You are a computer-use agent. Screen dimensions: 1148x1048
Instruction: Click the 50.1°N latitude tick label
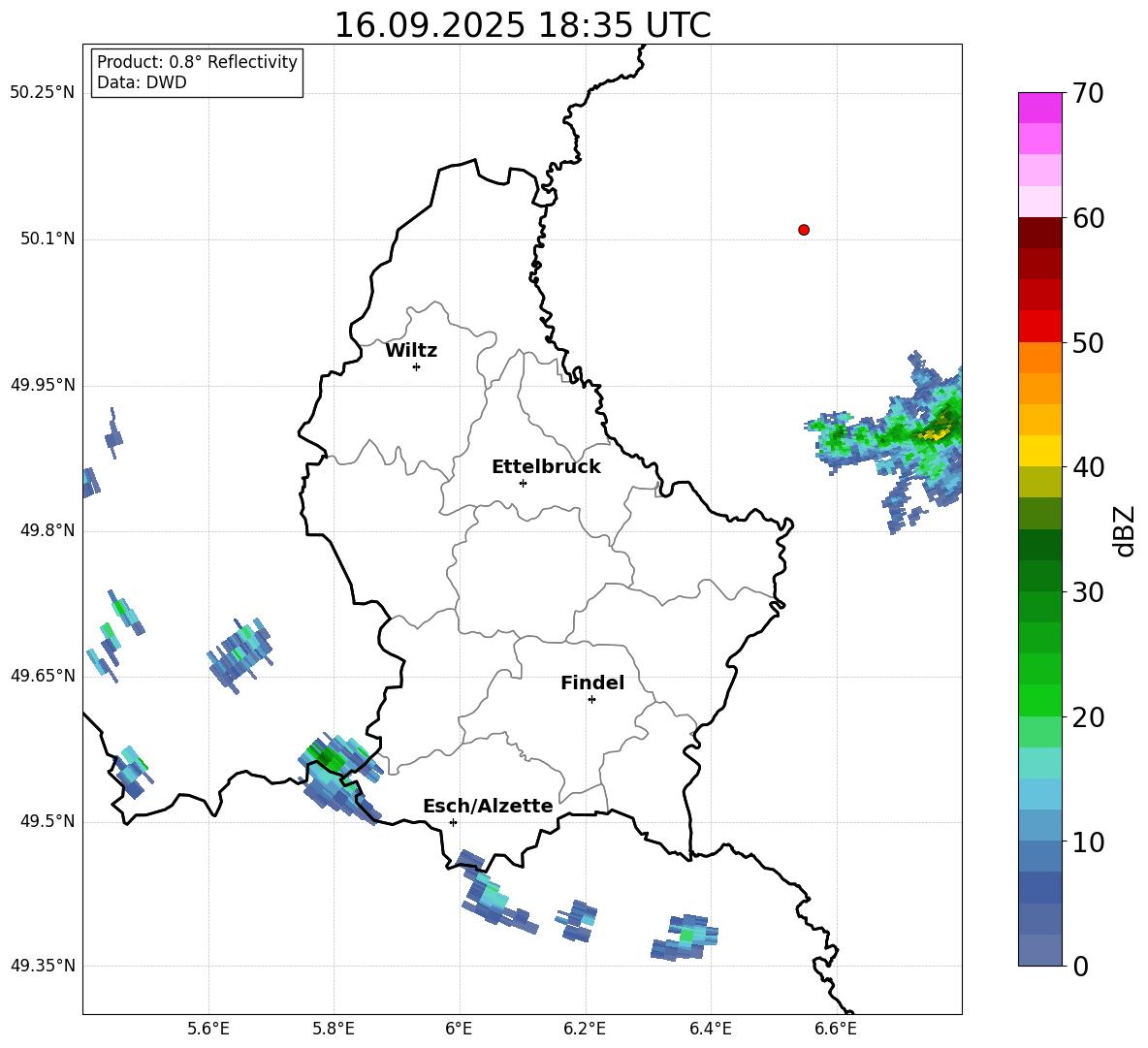[47, 238]
